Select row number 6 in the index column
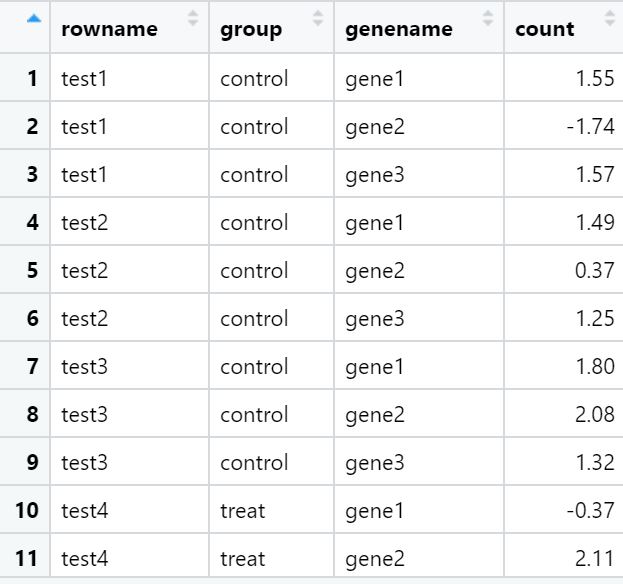This screenshot has width=623, height=584. pyautogui.click(x=33, y=318)
